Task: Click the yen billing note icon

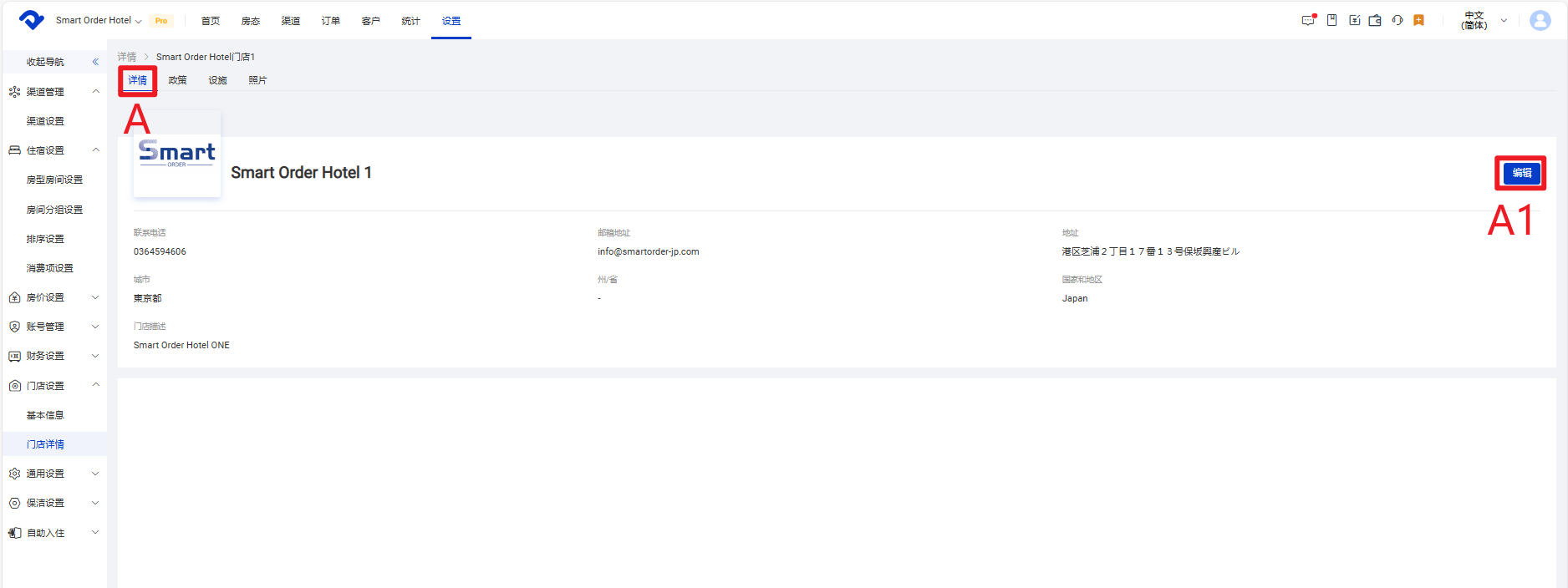Action: tap(1354, 20)
